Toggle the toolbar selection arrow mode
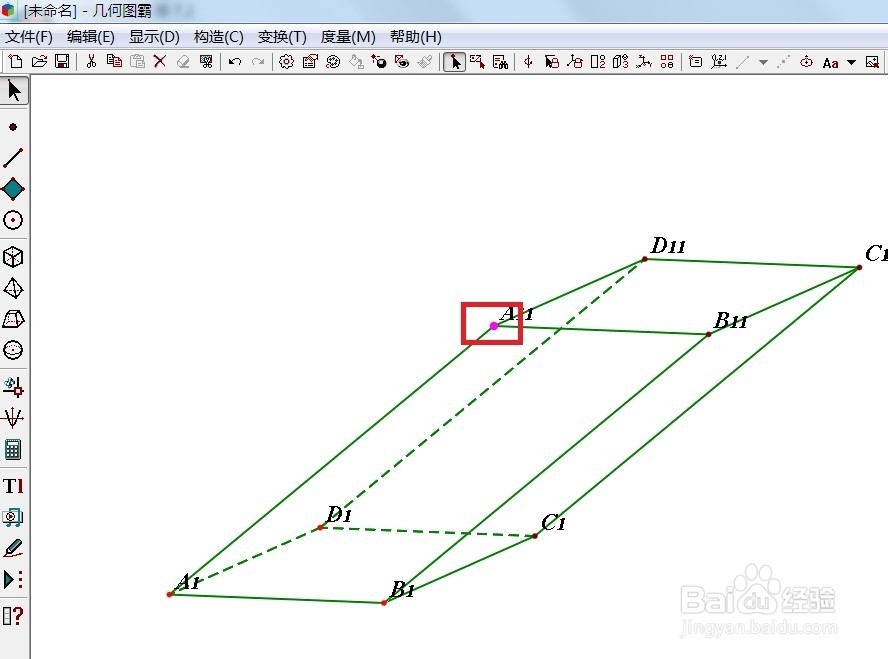The image size is (888, 659). (x=454, y=61)
